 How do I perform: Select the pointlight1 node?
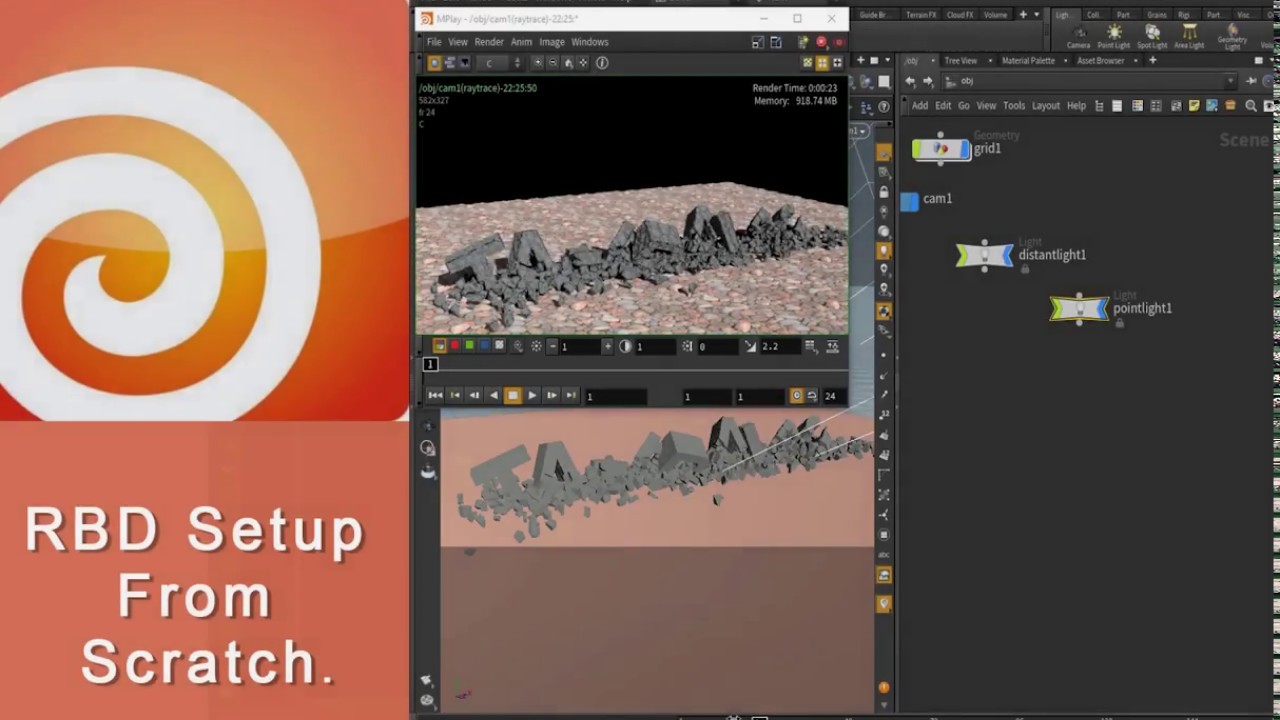point(1079,308)
